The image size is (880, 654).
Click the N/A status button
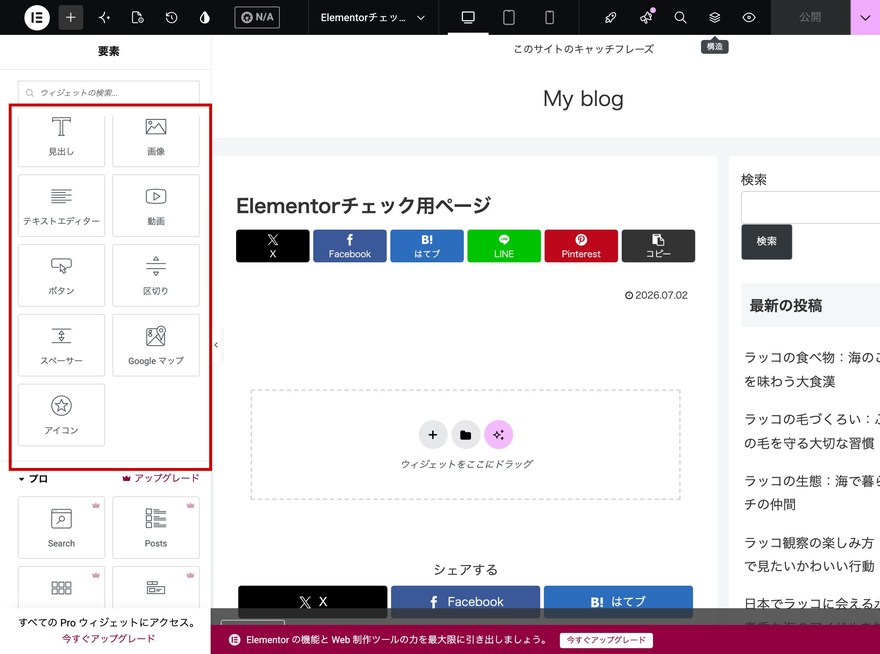tap(257, 17)
